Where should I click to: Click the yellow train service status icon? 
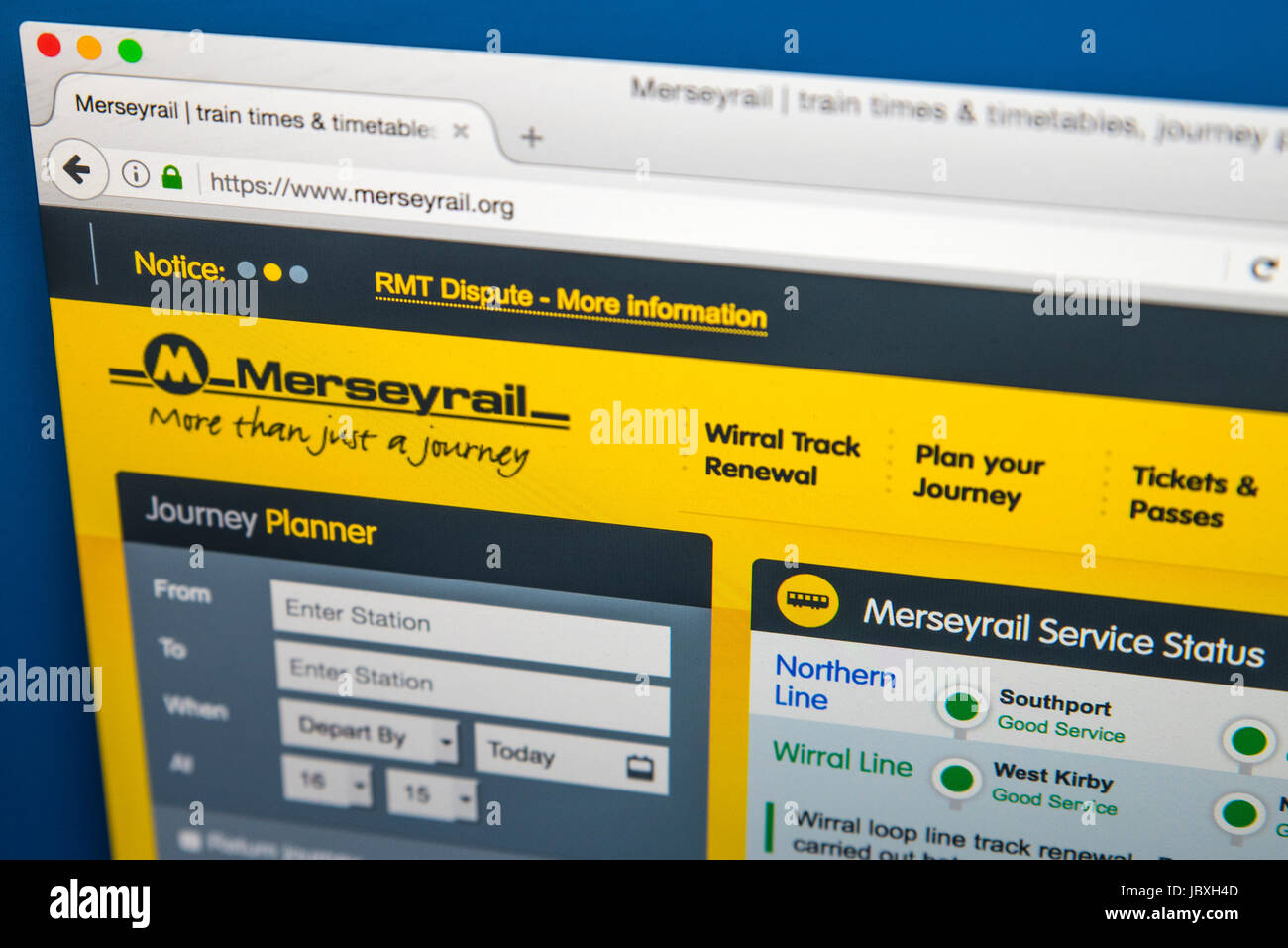tap(807, 600)
